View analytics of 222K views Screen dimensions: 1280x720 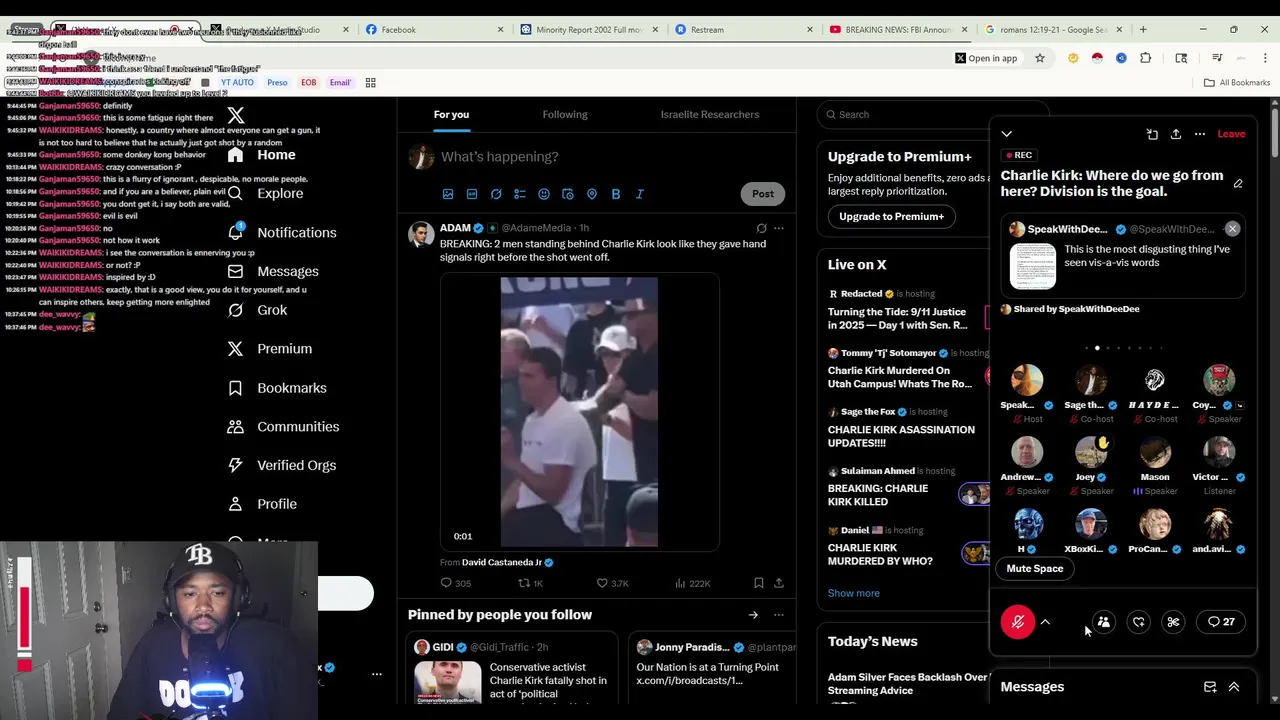(x=692, y=583)
